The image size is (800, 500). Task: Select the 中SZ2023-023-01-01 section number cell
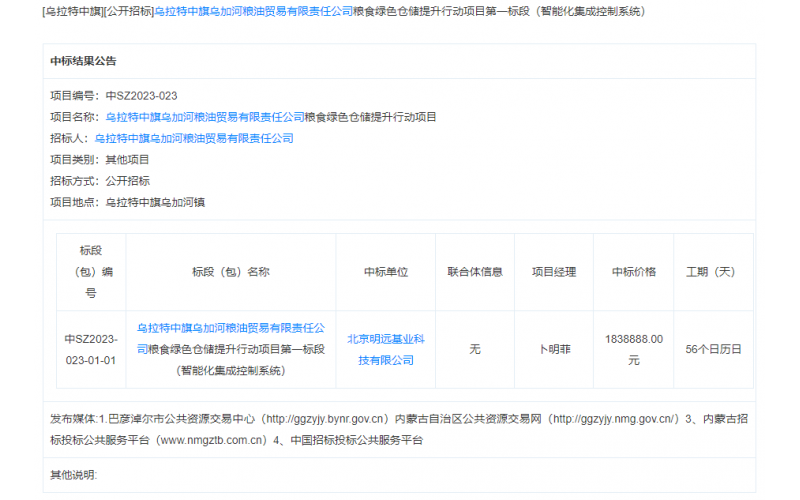(91, 349)
